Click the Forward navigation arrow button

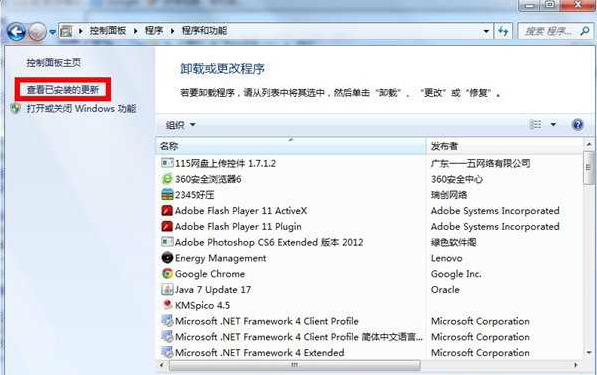tap(37, 32)
